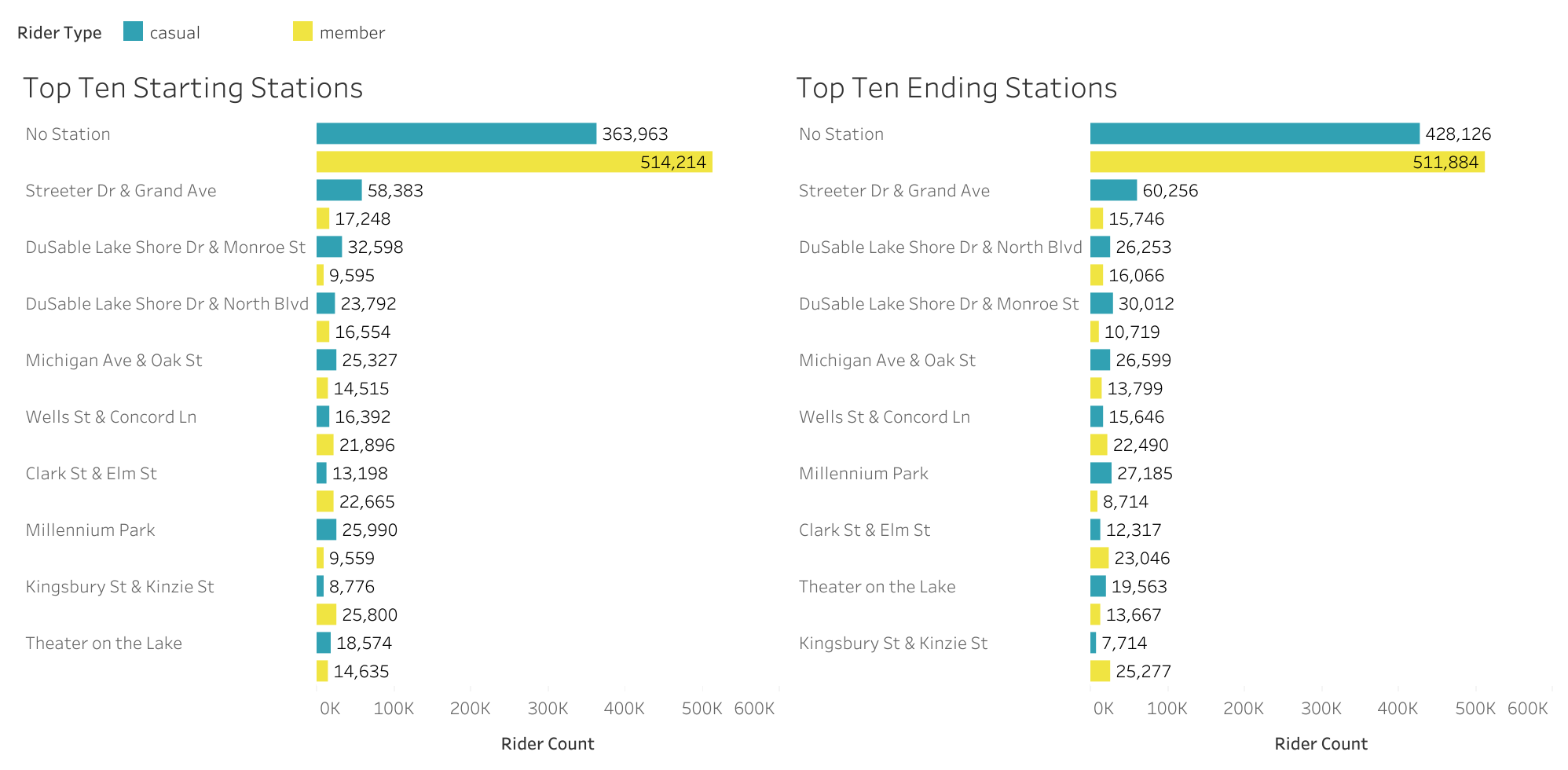
Task: Click casual bar with value 60,256
Action: 1113,190
